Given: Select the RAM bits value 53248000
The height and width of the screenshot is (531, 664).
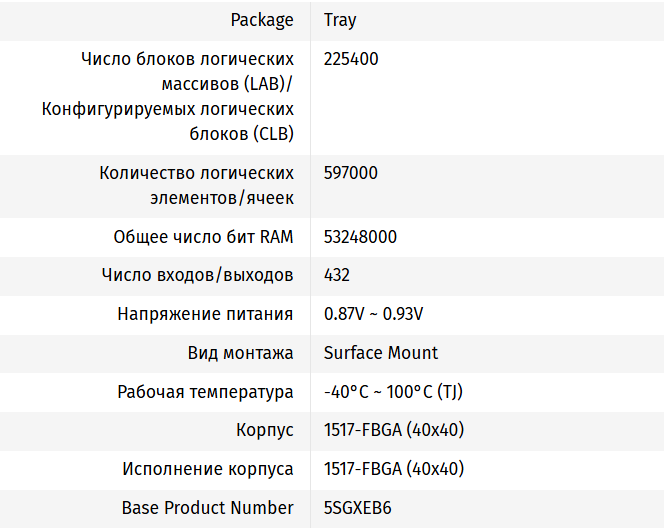Looking at the screenshot, I should (360, 237).
